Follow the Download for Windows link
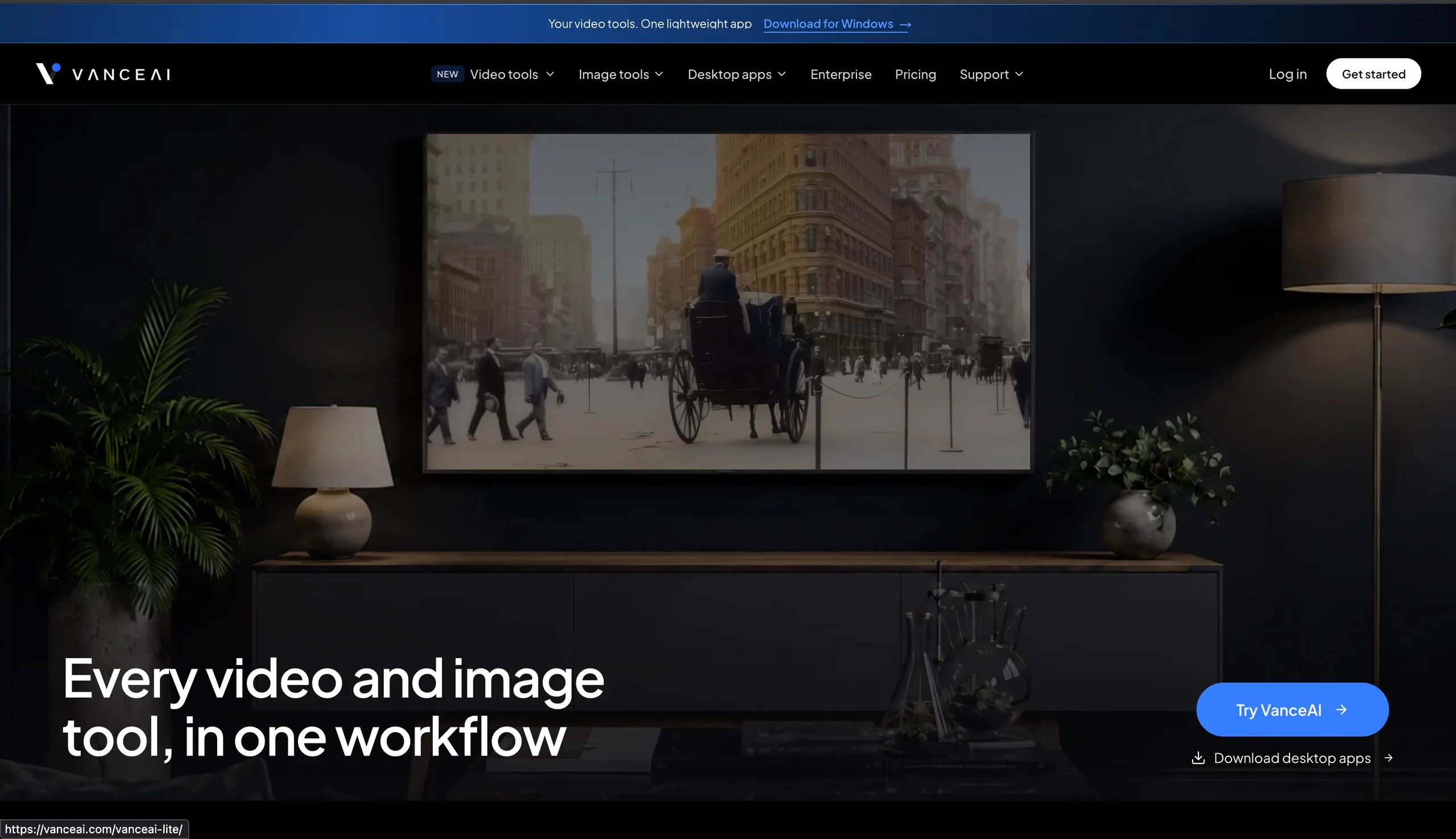The height and width of the screenshot is (839, 1456). 837,24
